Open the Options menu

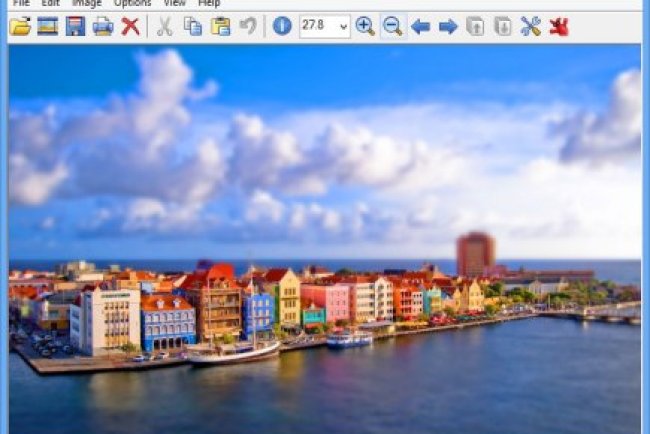pos(133,3)
